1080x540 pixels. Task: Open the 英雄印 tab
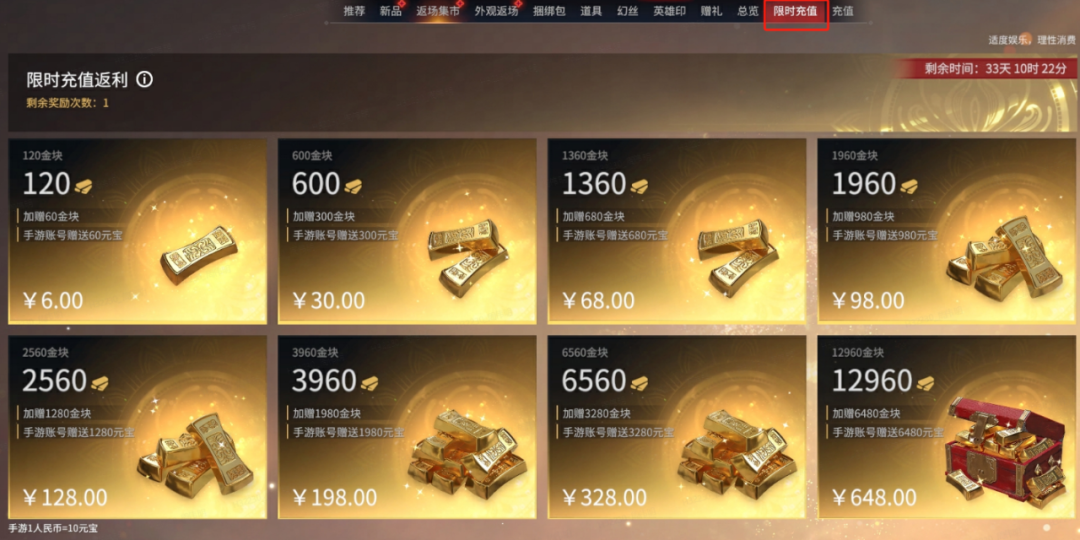pyautogui.click(x=669, y=11)
